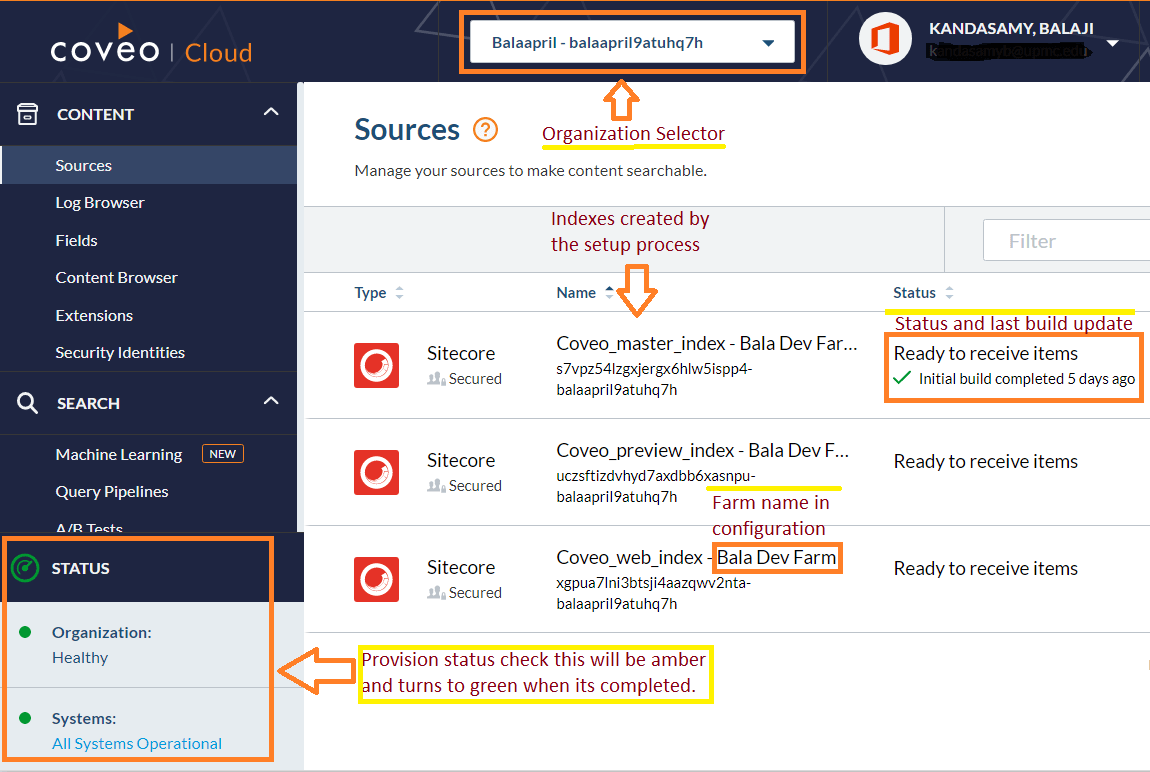Open Log Browser in sidebar
1150x772 pixels.
[x=100, y=203]
